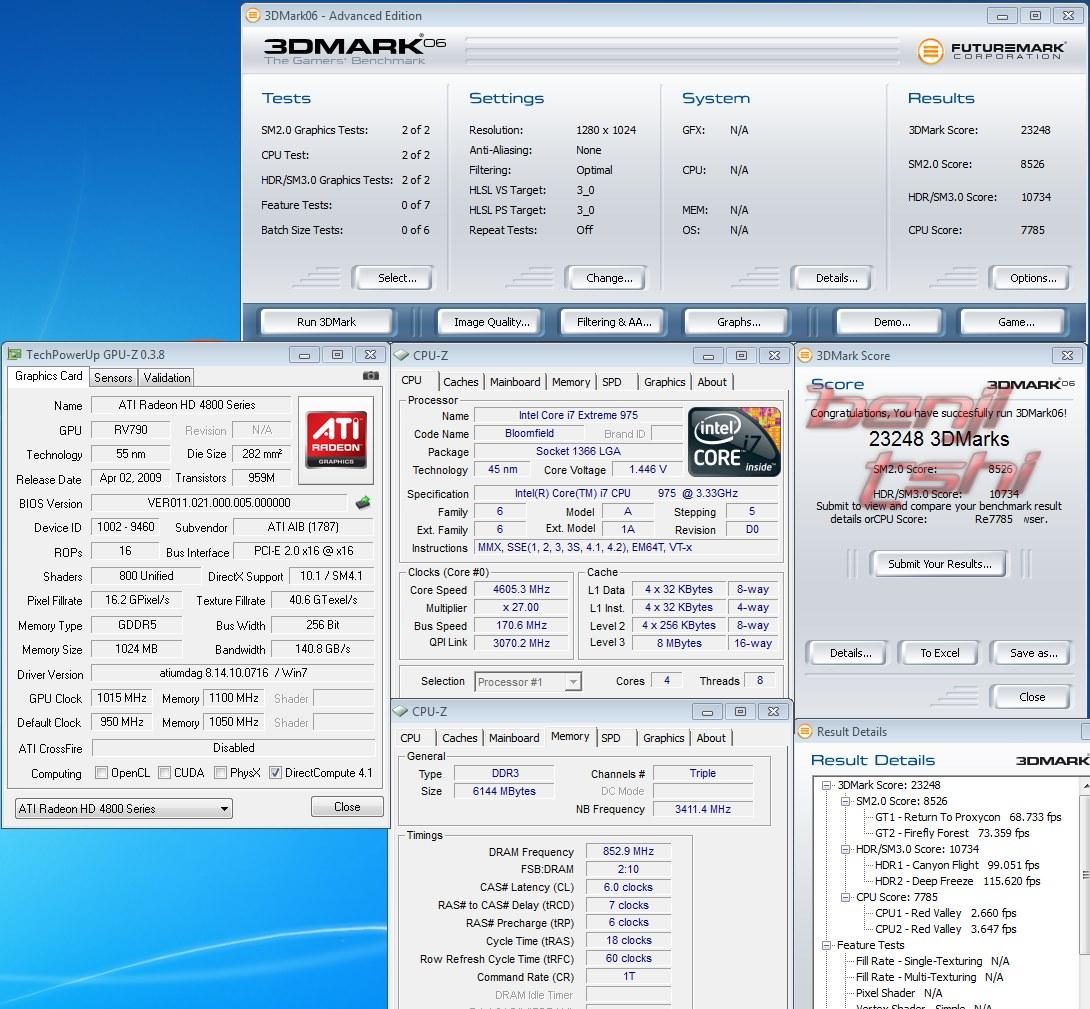Enable the PhysX checkbox

[x=220, y=773]
